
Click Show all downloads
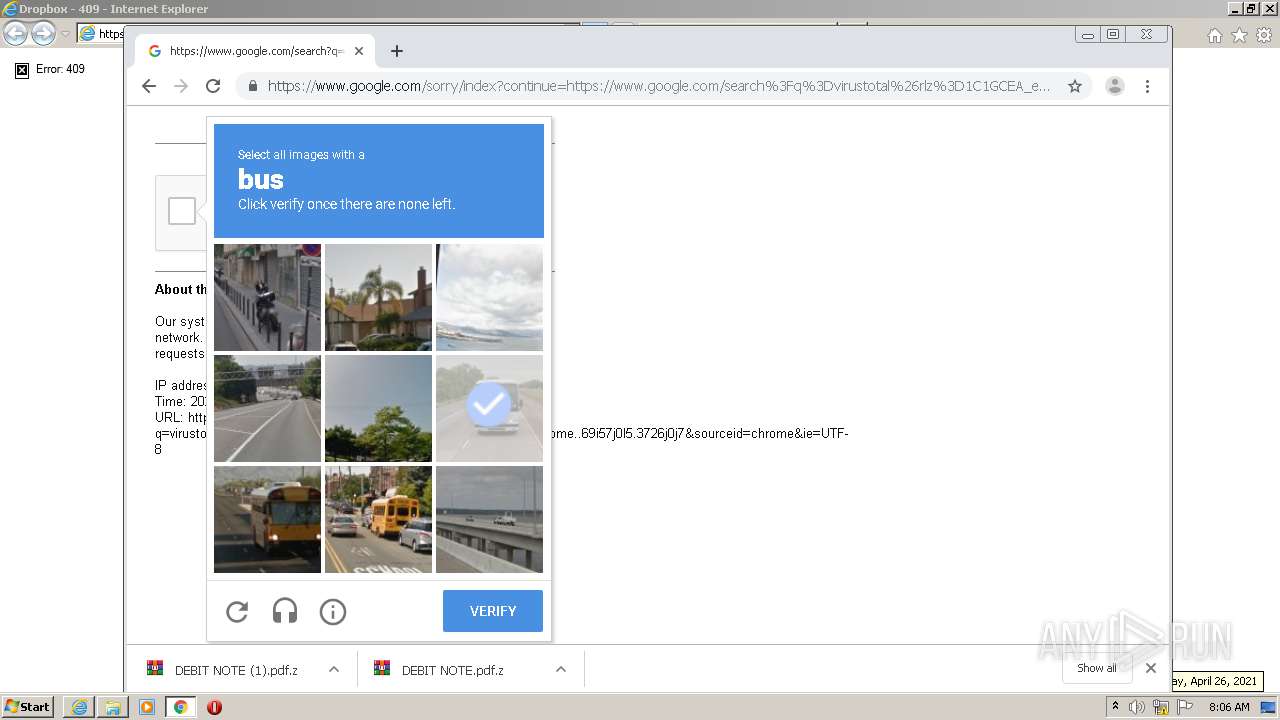pyautogui.click(x=1097, y=668)
